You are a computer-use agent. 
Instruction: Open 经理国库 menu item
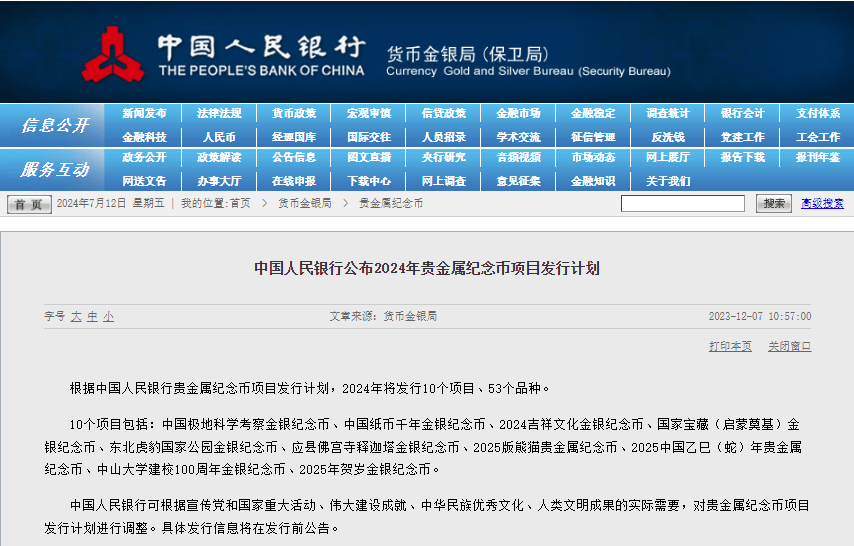(x=294, y=137)
